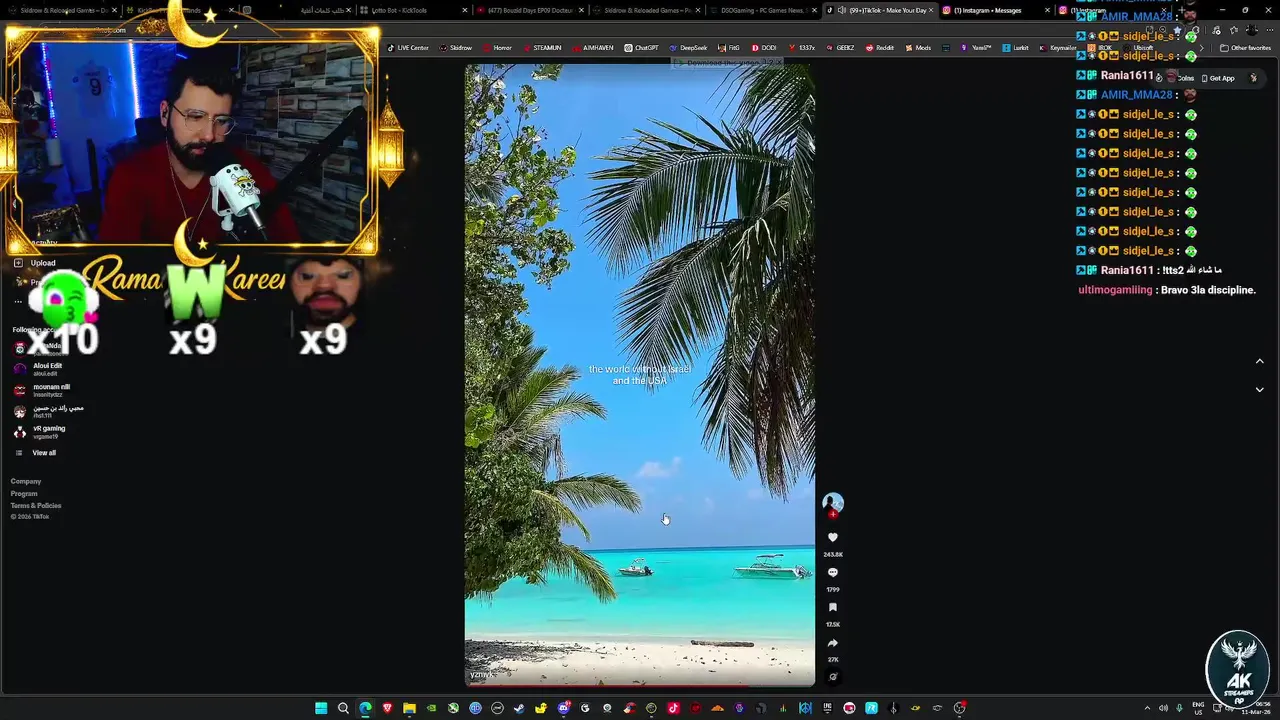Click ENG US language indicator in tray
Image resolution: width=1280 pixels, height=720 pixels.
pos(1198,708)
